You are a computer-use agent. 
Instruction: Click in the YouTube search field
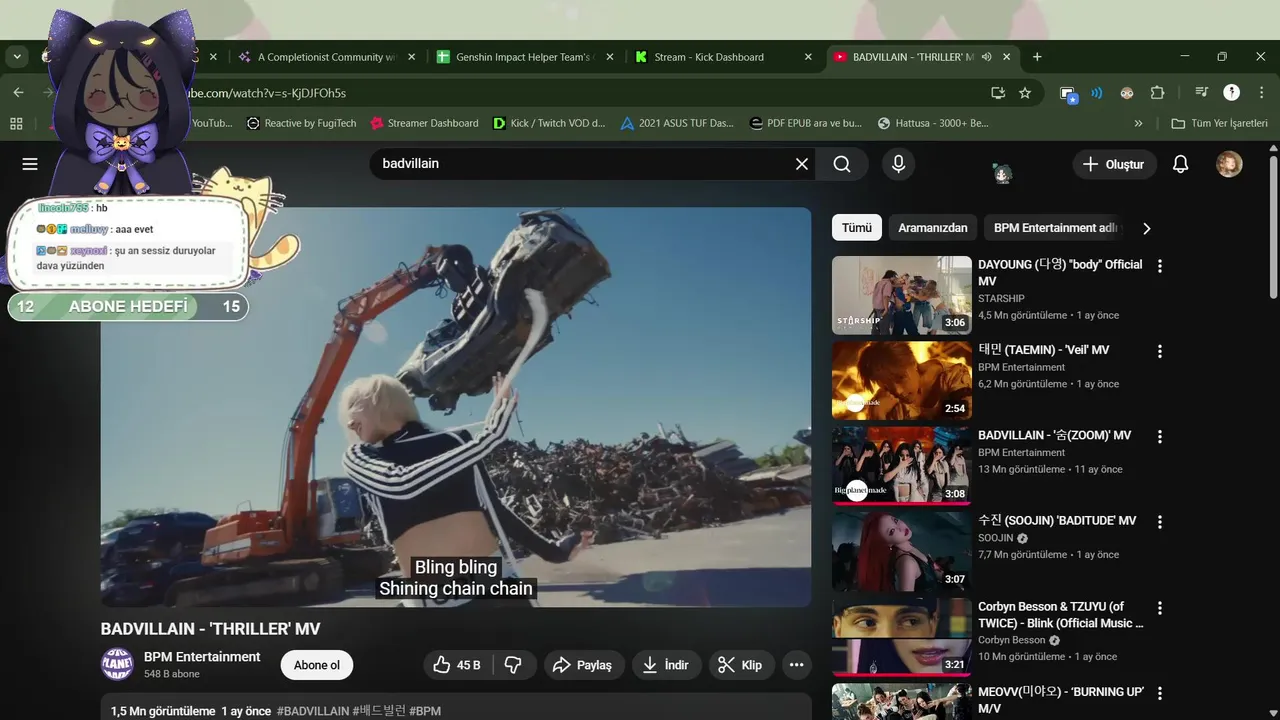pyautogui.click(x=582, y=164)
